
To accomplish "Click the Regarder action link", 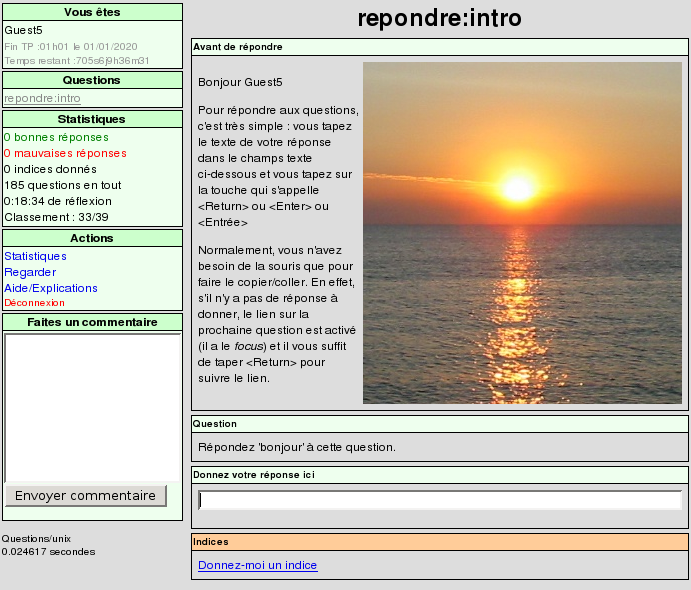I will click(30, 272).
